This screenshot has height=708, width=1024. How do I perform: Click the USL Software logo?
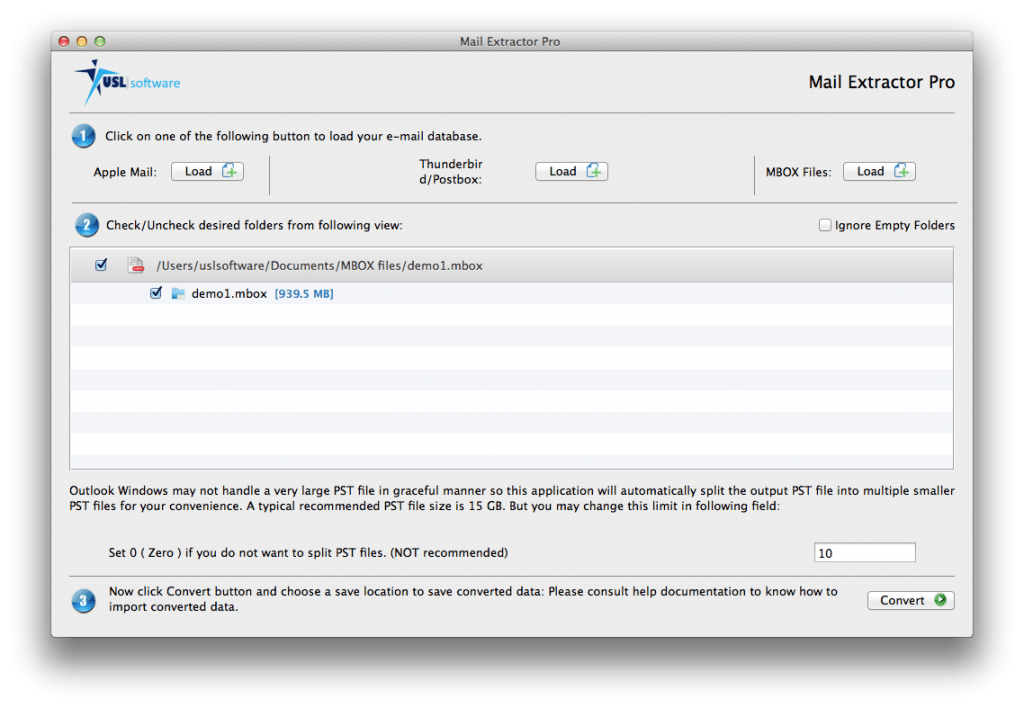click(x=124, y=80)
